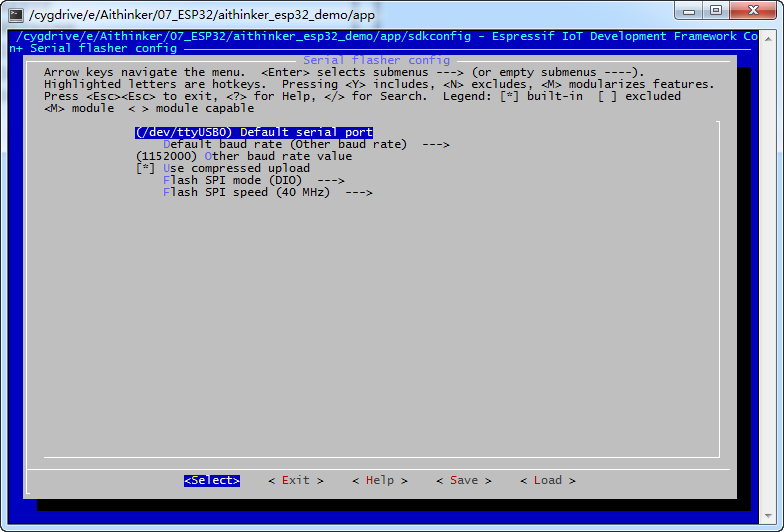Click the arrow after Flash SPI mode
784x532 pixels.
(x=331, y=180)
